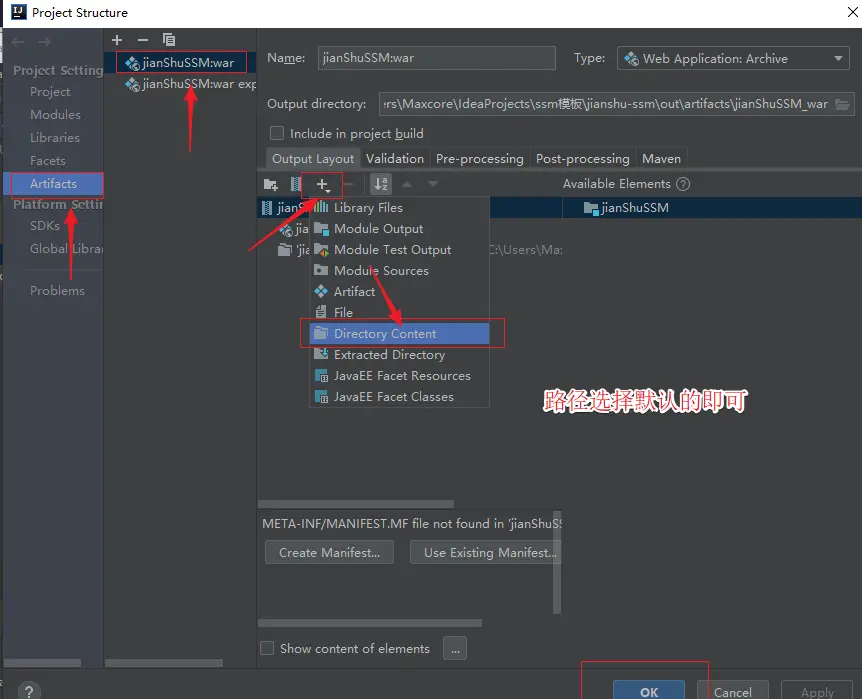Click the Apply button

[x=817, y=691]
